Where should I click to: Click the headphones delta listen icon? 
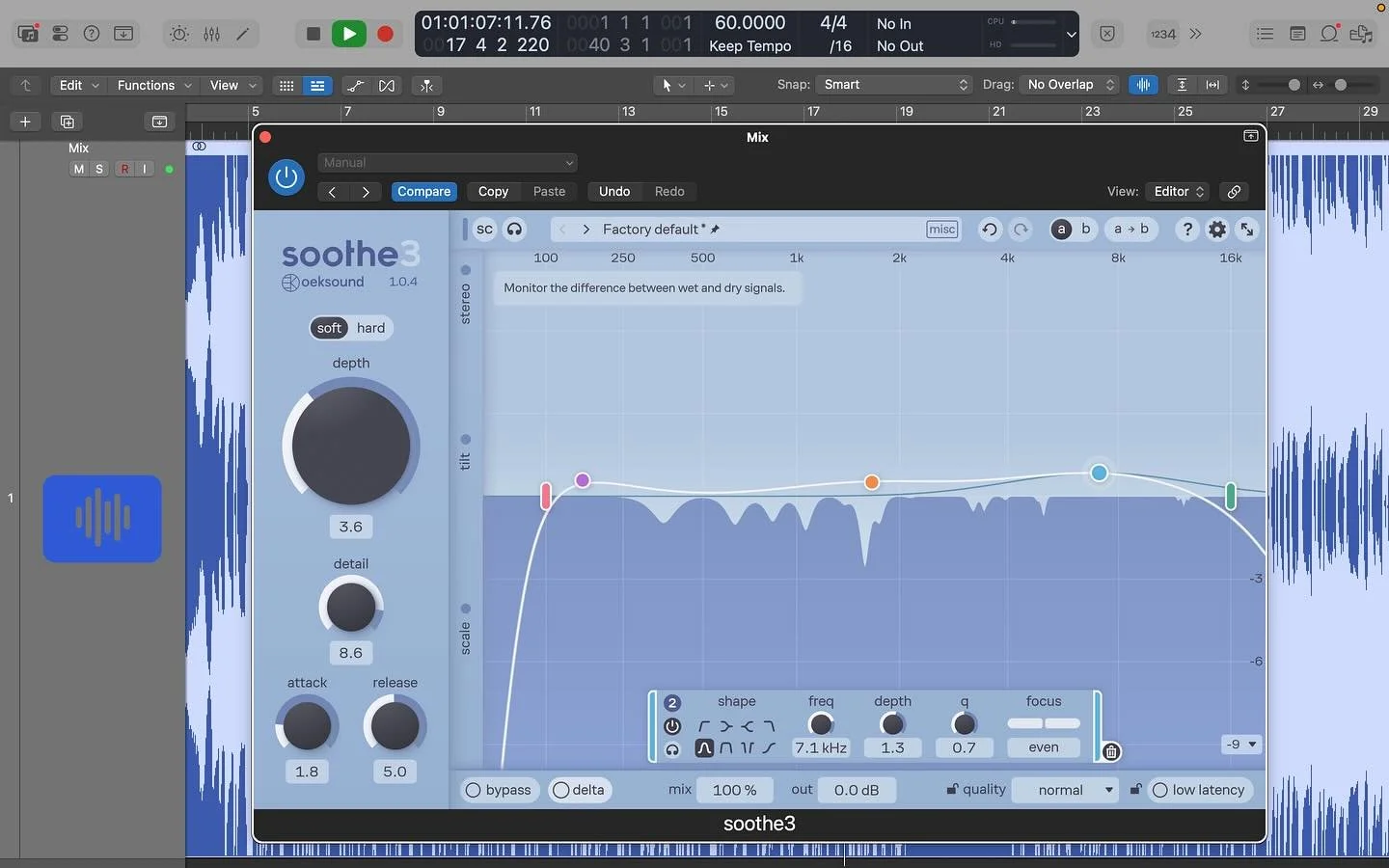[x=515, y=230]
